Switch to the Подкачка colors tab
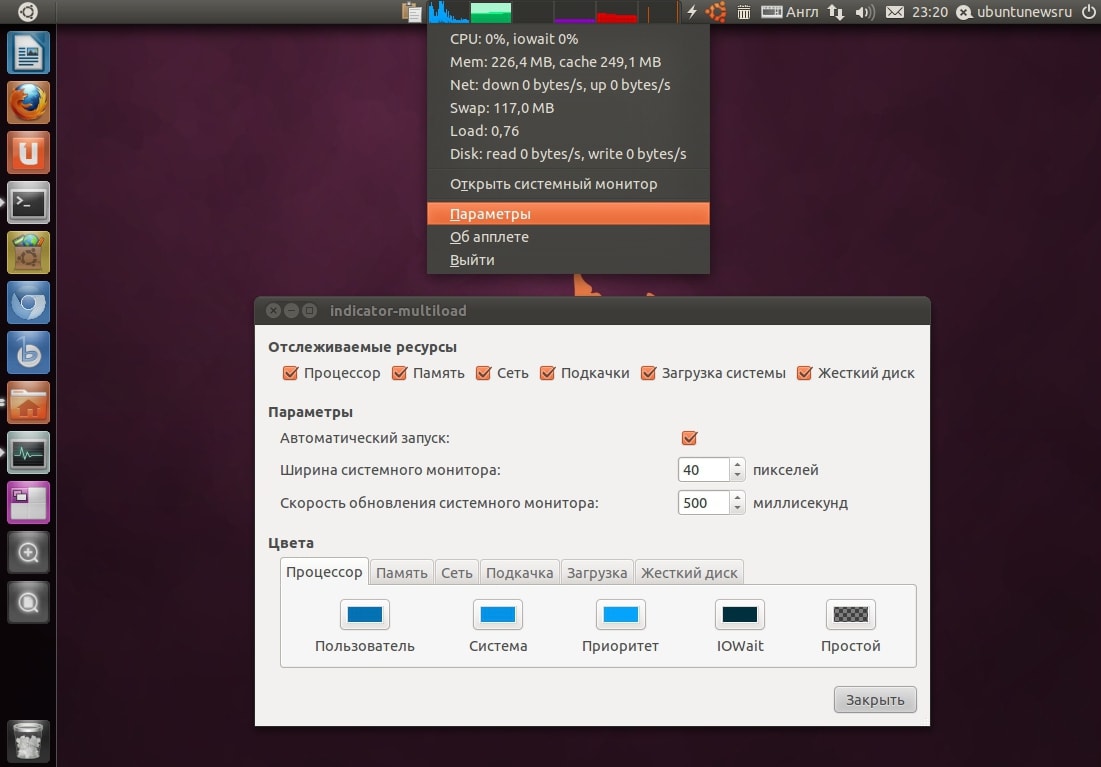The image size is (1101, 767). pos(520,572)
